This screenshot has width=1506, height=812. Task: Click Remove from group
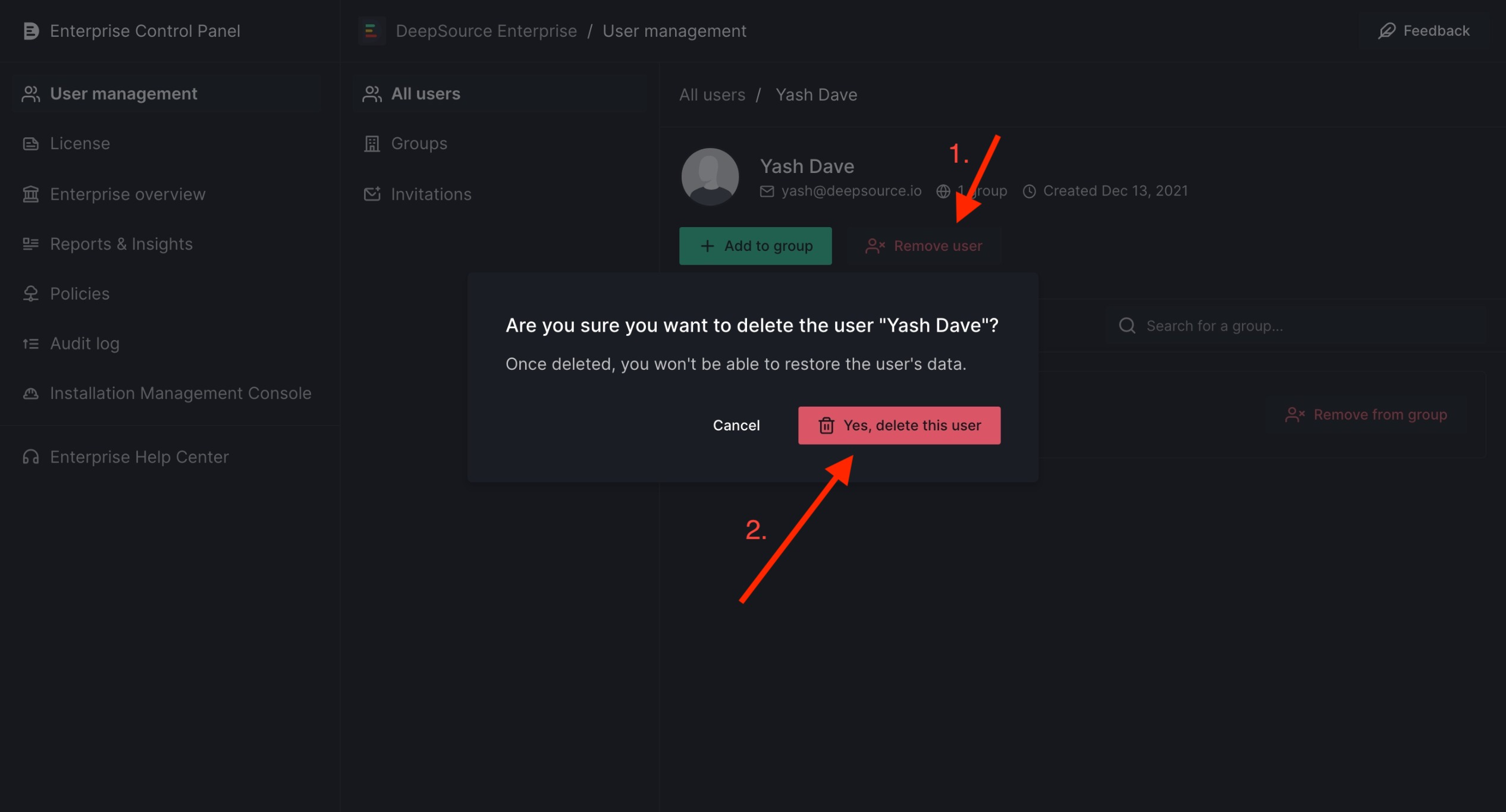1366,414
